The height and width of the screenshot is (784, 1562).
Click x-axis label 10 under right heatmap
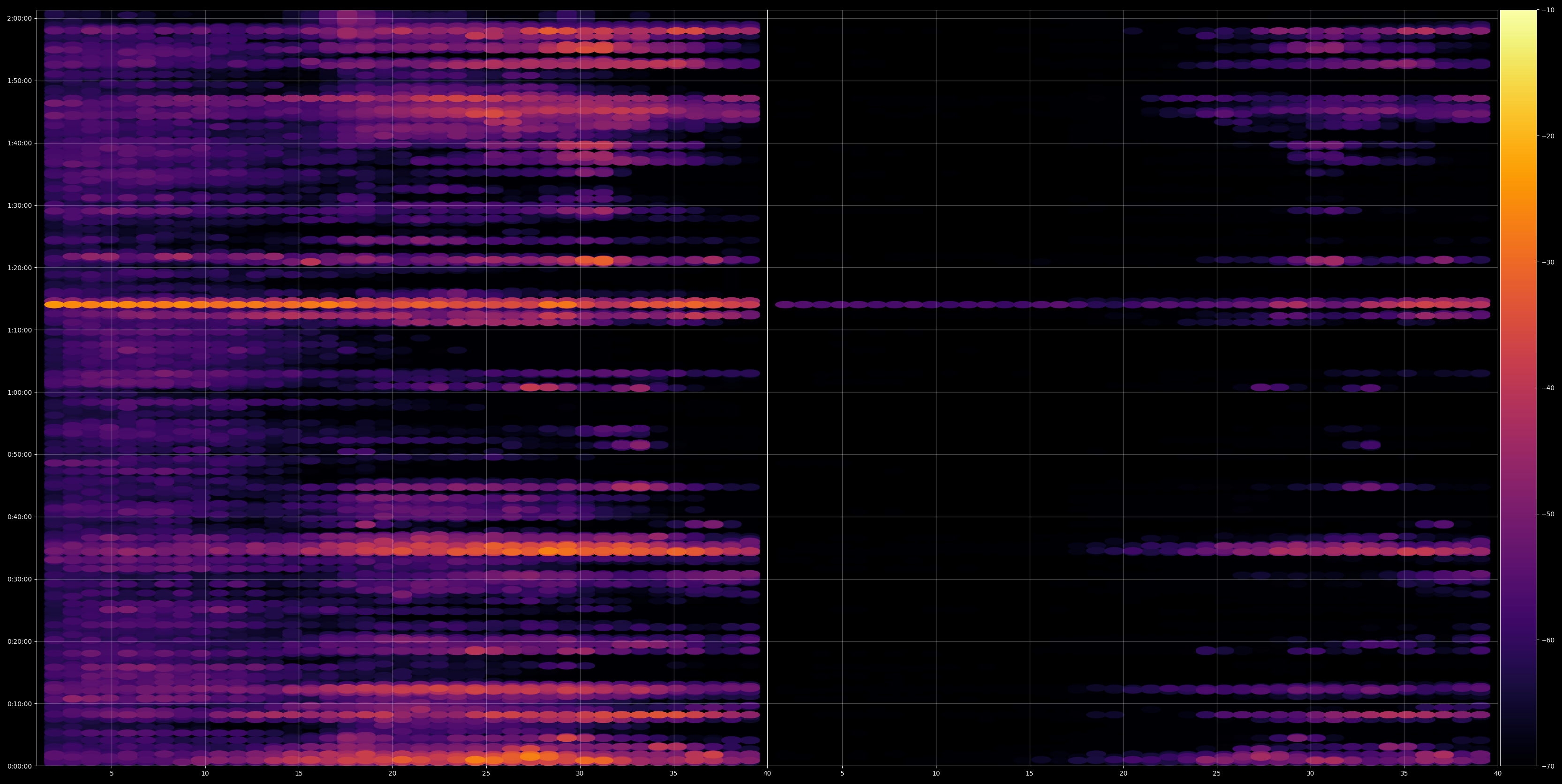(x=936, y=774)
